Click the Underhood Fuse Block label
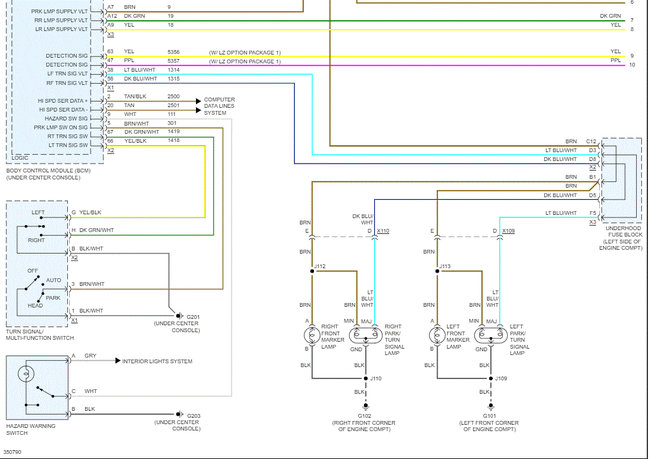This screenshot has width=650, height=459. pyautogui.click(x=621, y=238)
